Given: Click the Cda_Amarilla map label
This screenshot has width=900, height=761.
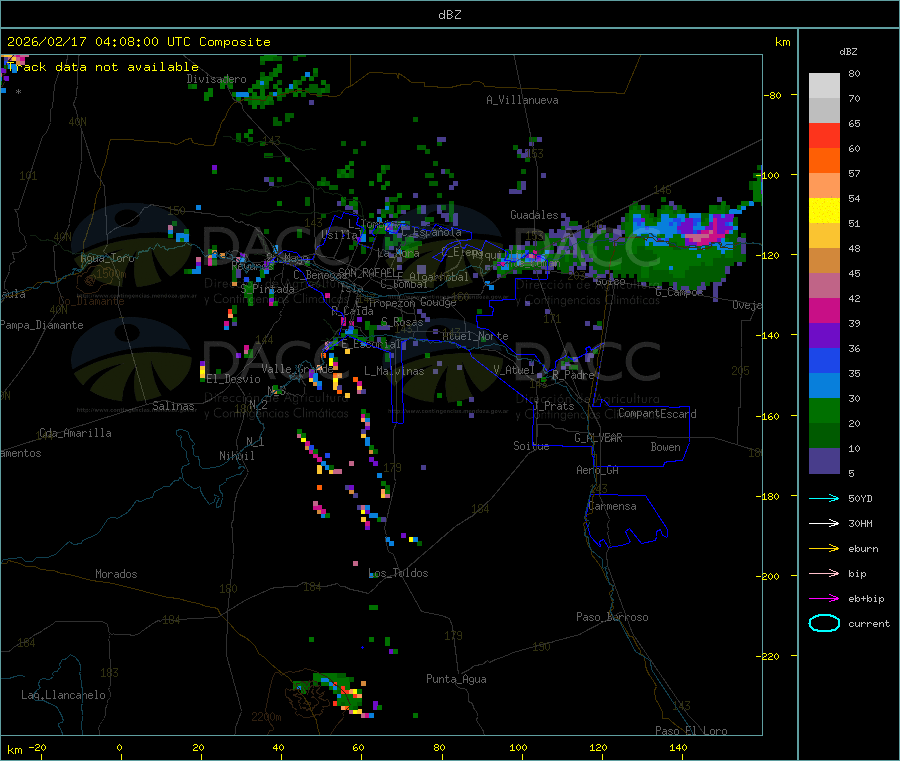Looking at the screenshot, I should [x=75, y=433].
